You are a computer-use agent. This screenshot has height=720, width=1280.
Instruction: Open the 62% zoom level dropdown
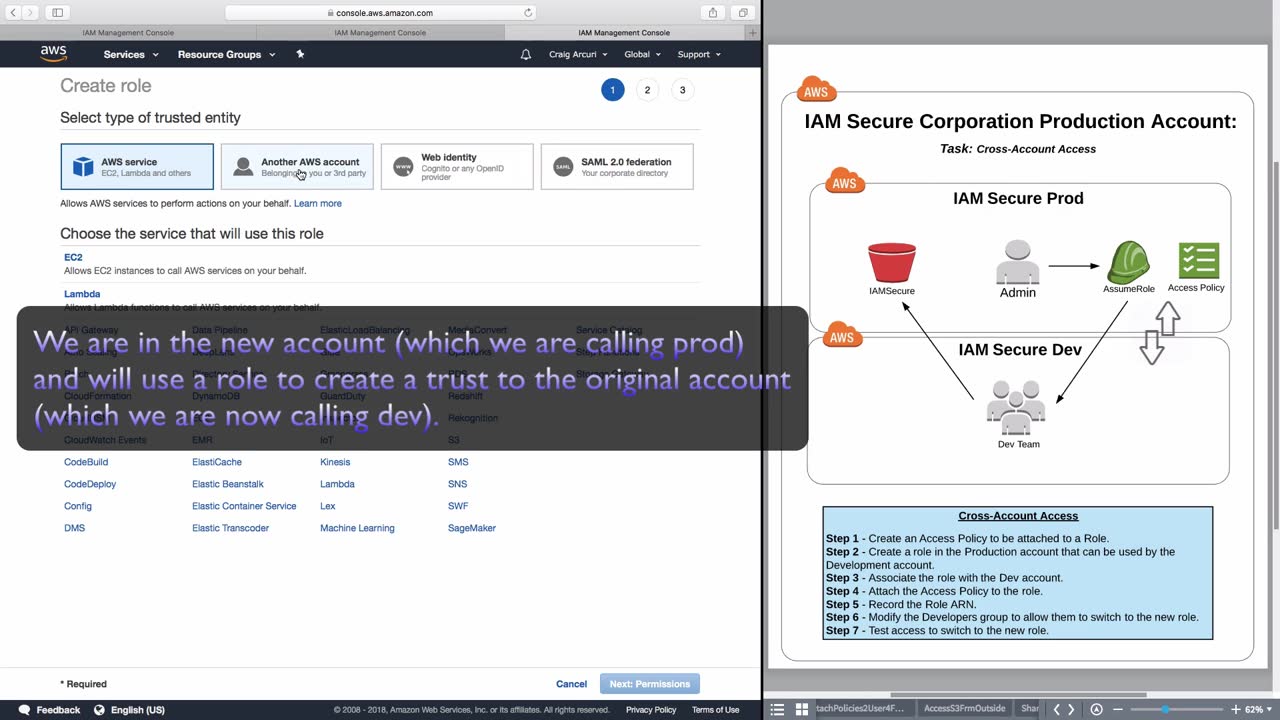coord(1257,709)
